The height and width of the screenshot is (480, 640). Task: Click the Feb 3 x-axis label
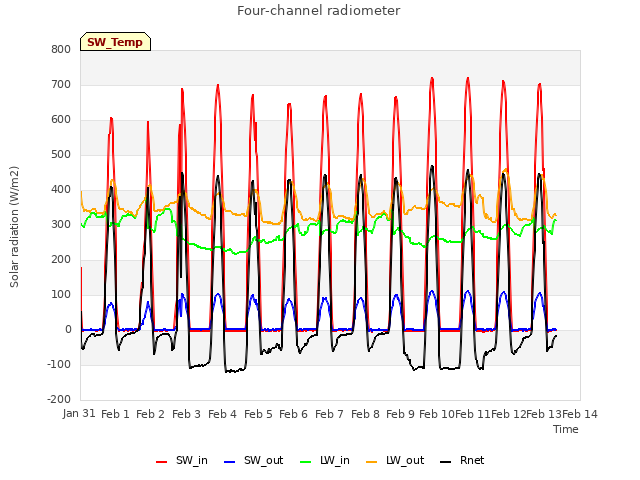(186, 414)
